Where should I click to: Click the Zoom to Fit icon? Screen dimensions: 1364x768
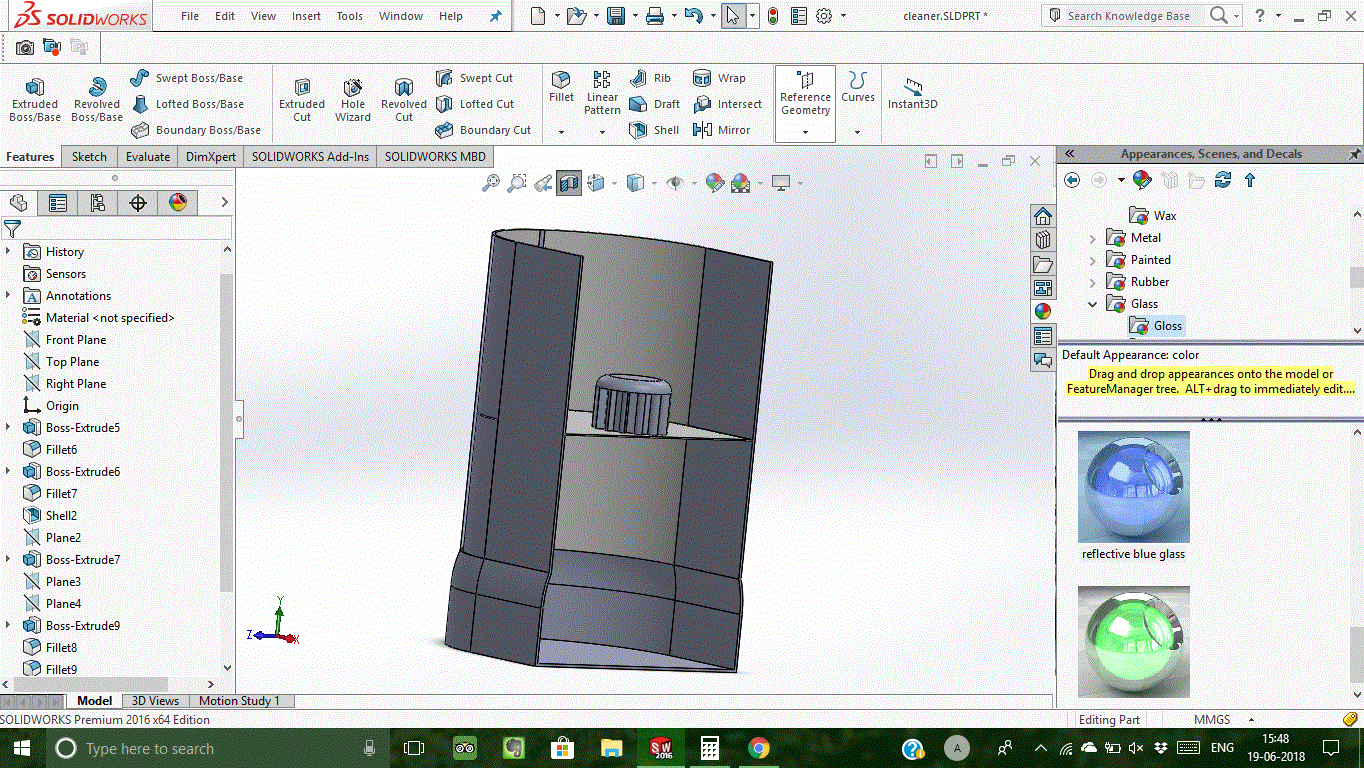[x=491, y=183]
